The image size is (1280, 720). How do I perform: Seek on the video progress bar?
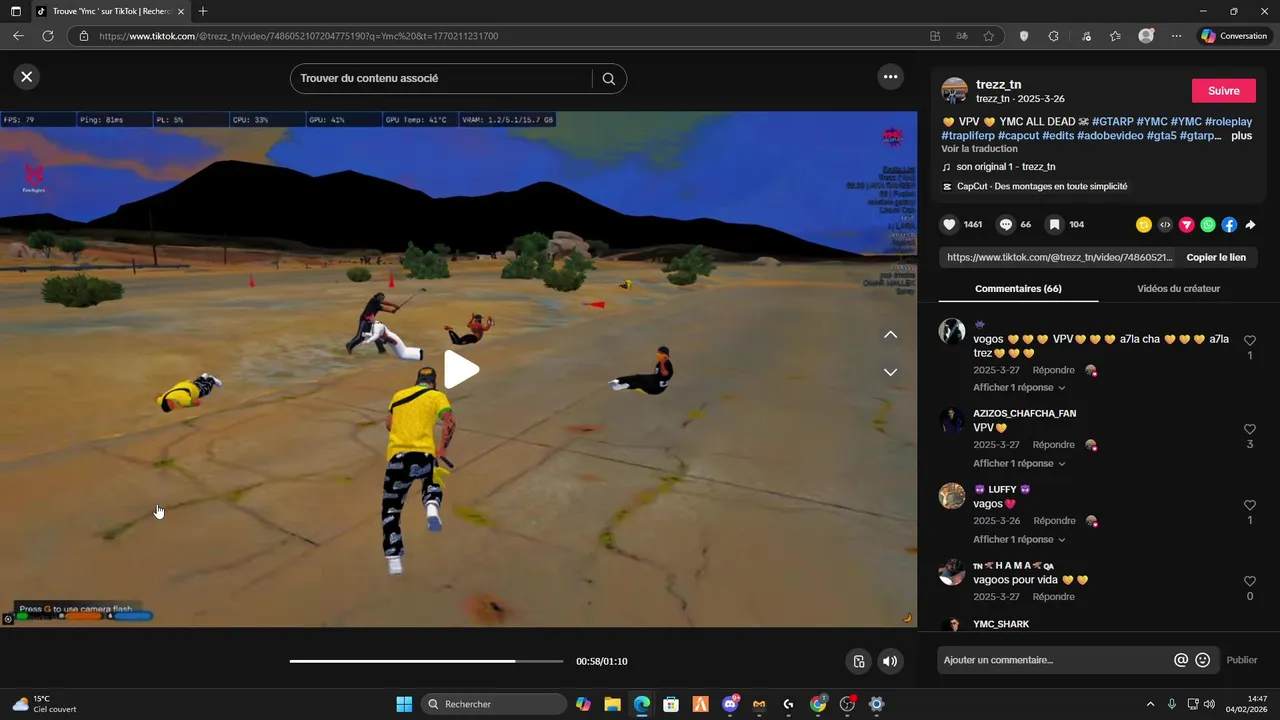pos(427,661)
